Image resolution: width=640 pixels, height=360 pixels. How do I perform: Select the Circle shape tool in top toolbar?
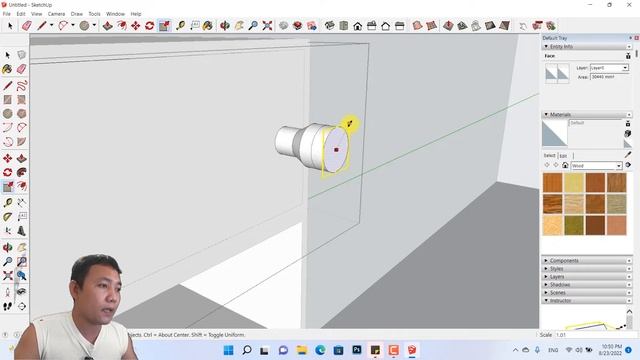click(84, 26)
